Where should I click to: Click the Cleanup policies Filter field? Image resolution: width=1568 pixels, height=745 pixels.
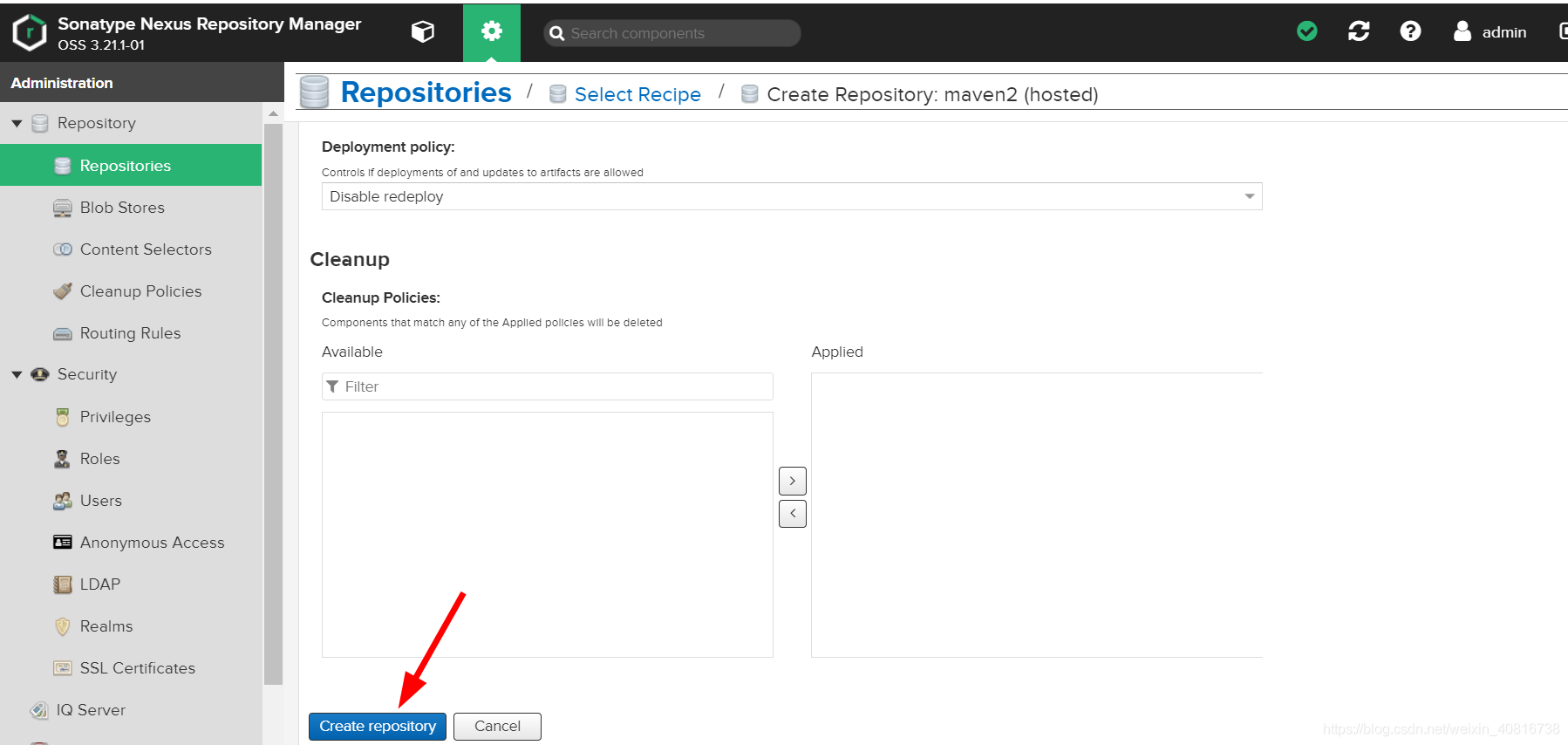[548, 386]
